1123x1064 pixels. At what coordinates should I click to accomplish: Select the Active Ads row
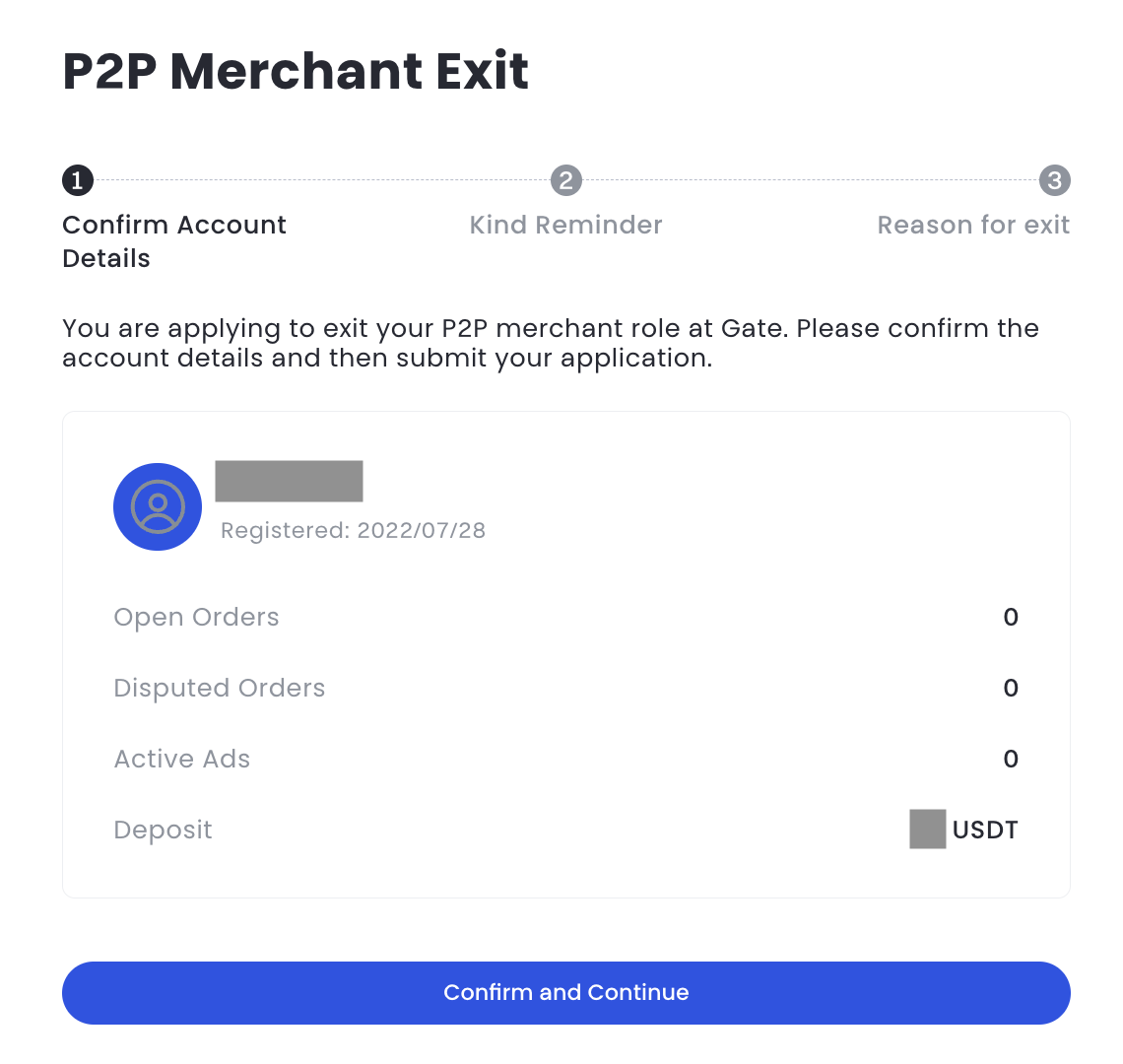(x=565, y=759)
